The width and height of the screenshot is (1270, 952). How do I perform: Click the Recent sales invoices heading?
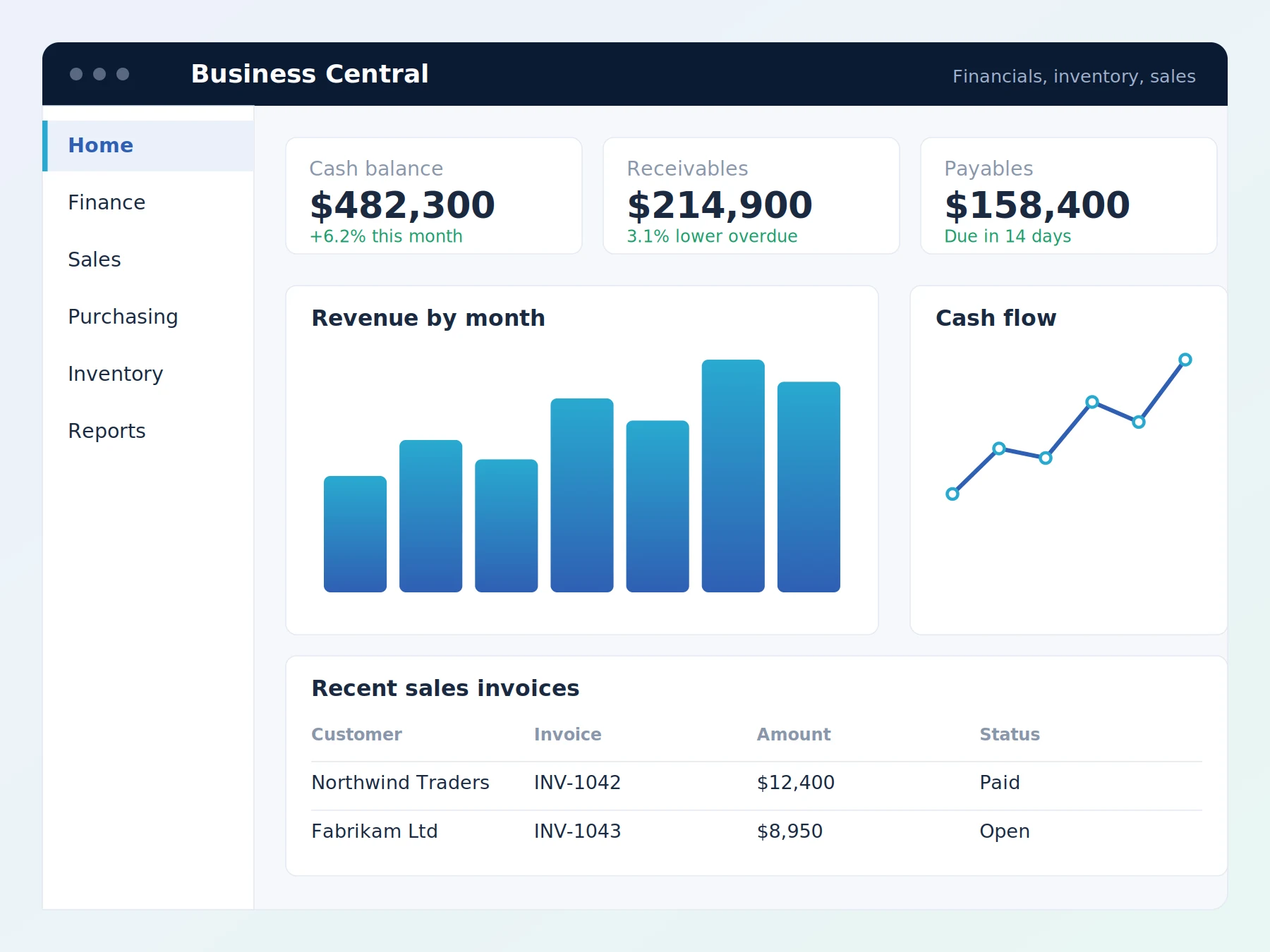click(x=445, y=688)
